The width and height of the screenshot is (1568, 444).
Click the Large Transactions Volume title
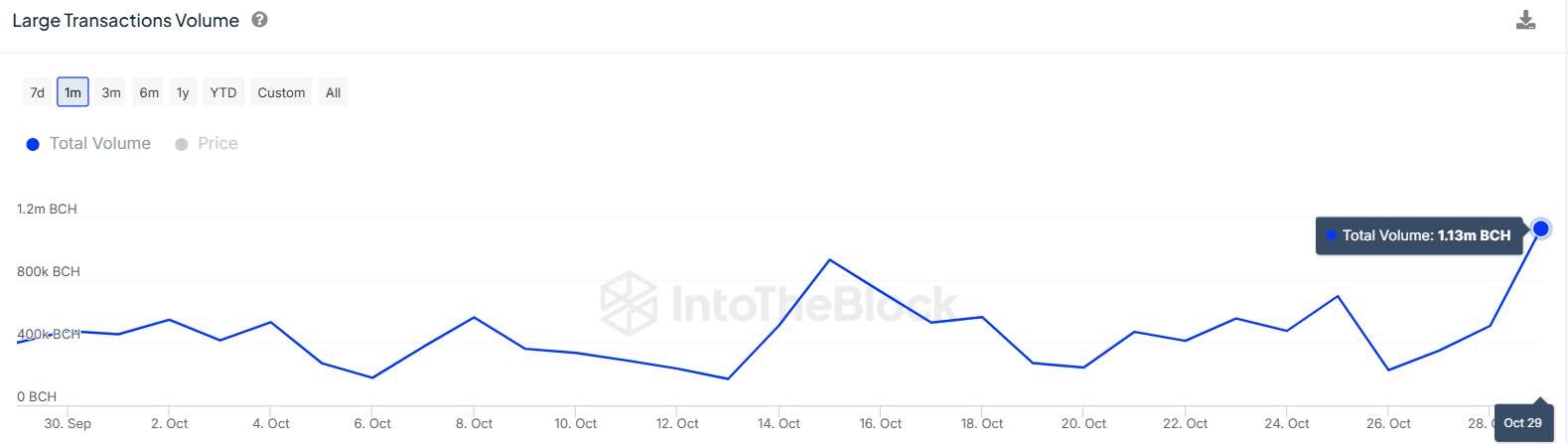tap(126, 21)
